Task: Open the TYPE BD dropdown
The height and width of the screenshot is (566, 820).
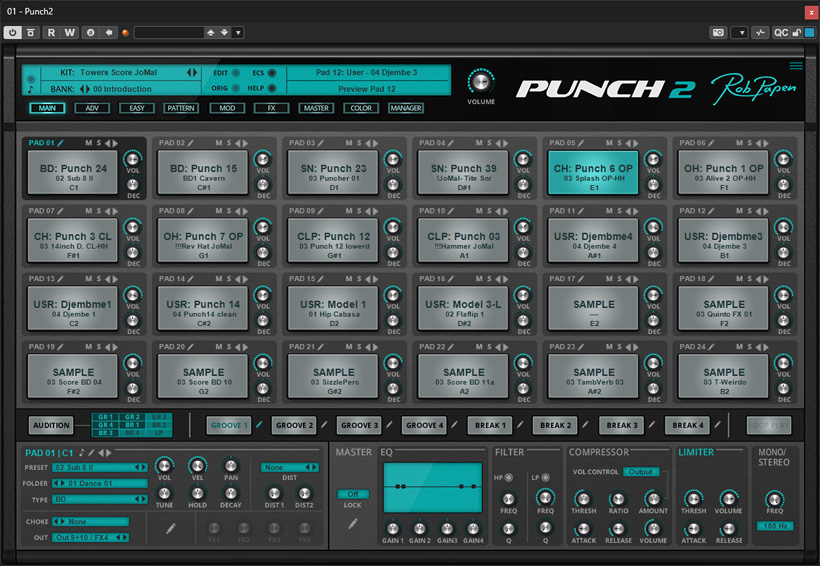Action: [x=99, y=499]
